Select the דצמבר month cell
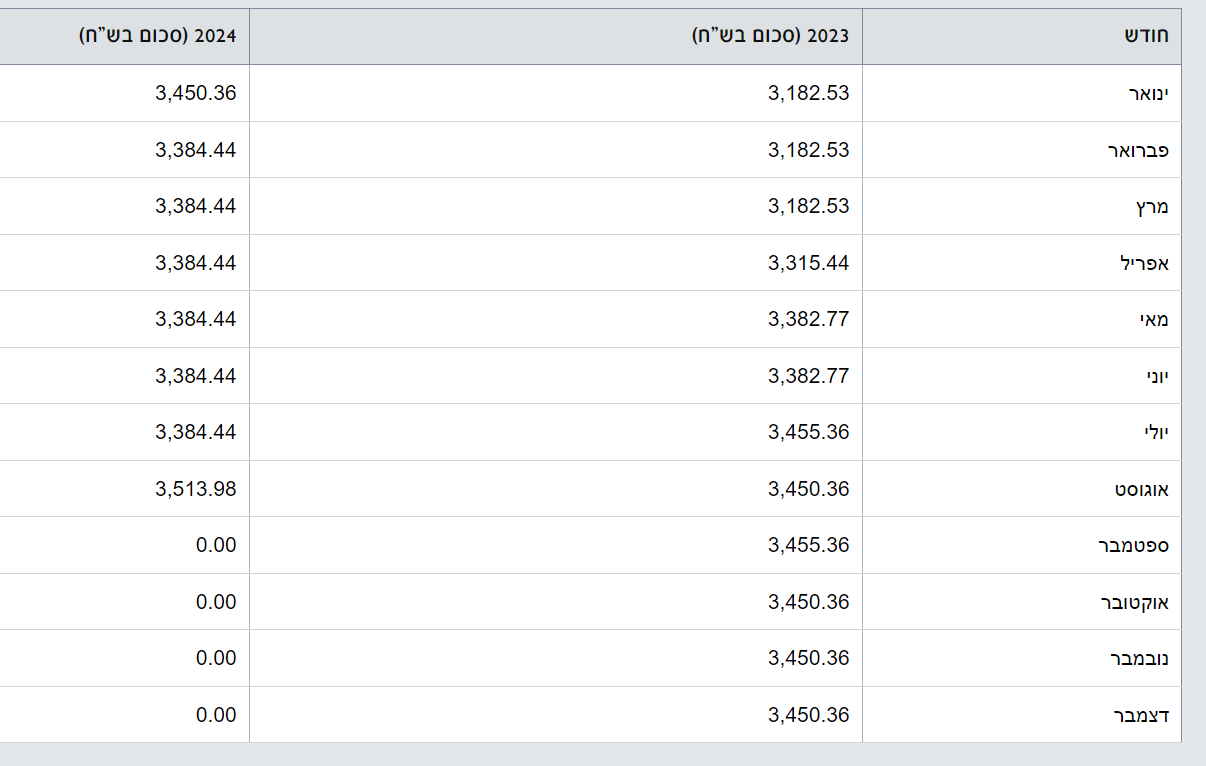1206x766 pixels. point(1141,715)
